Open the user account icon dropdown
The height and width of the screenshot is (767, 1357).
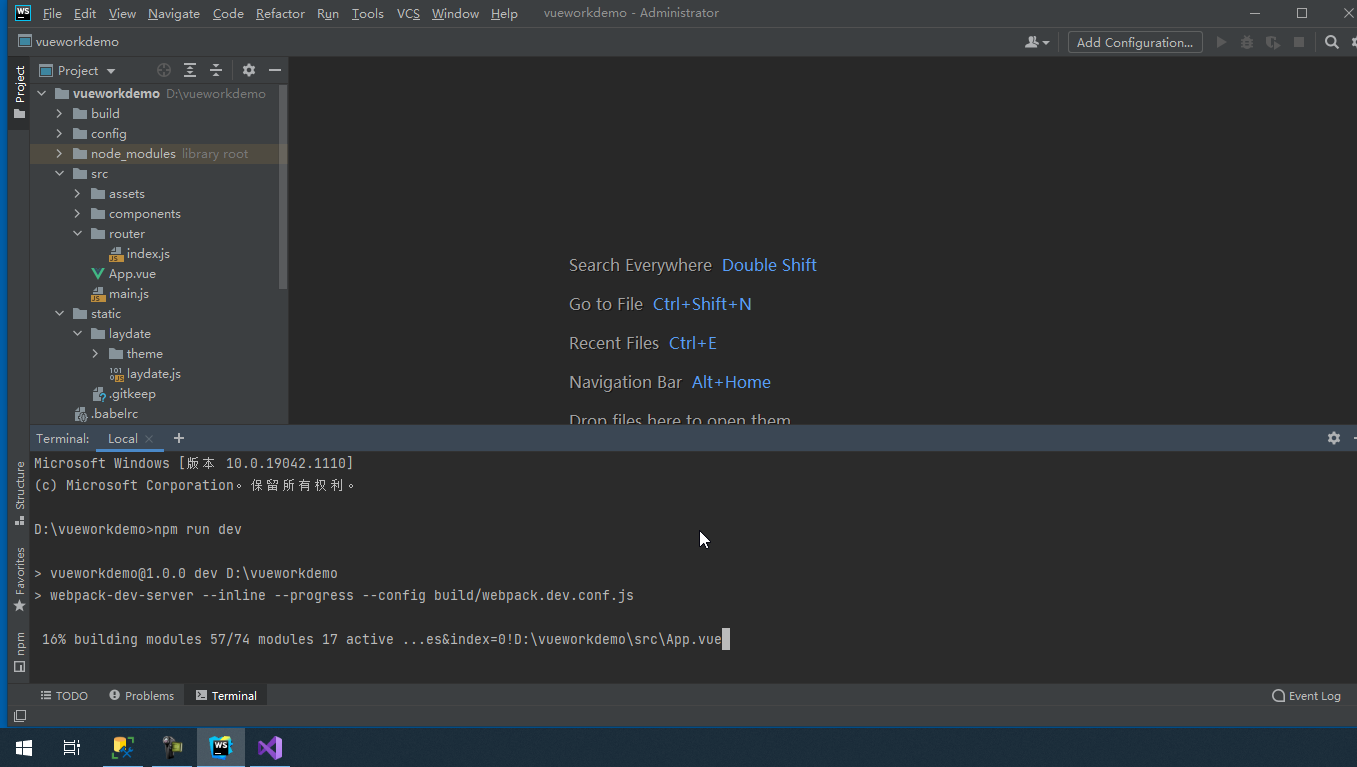point(1037,42)
